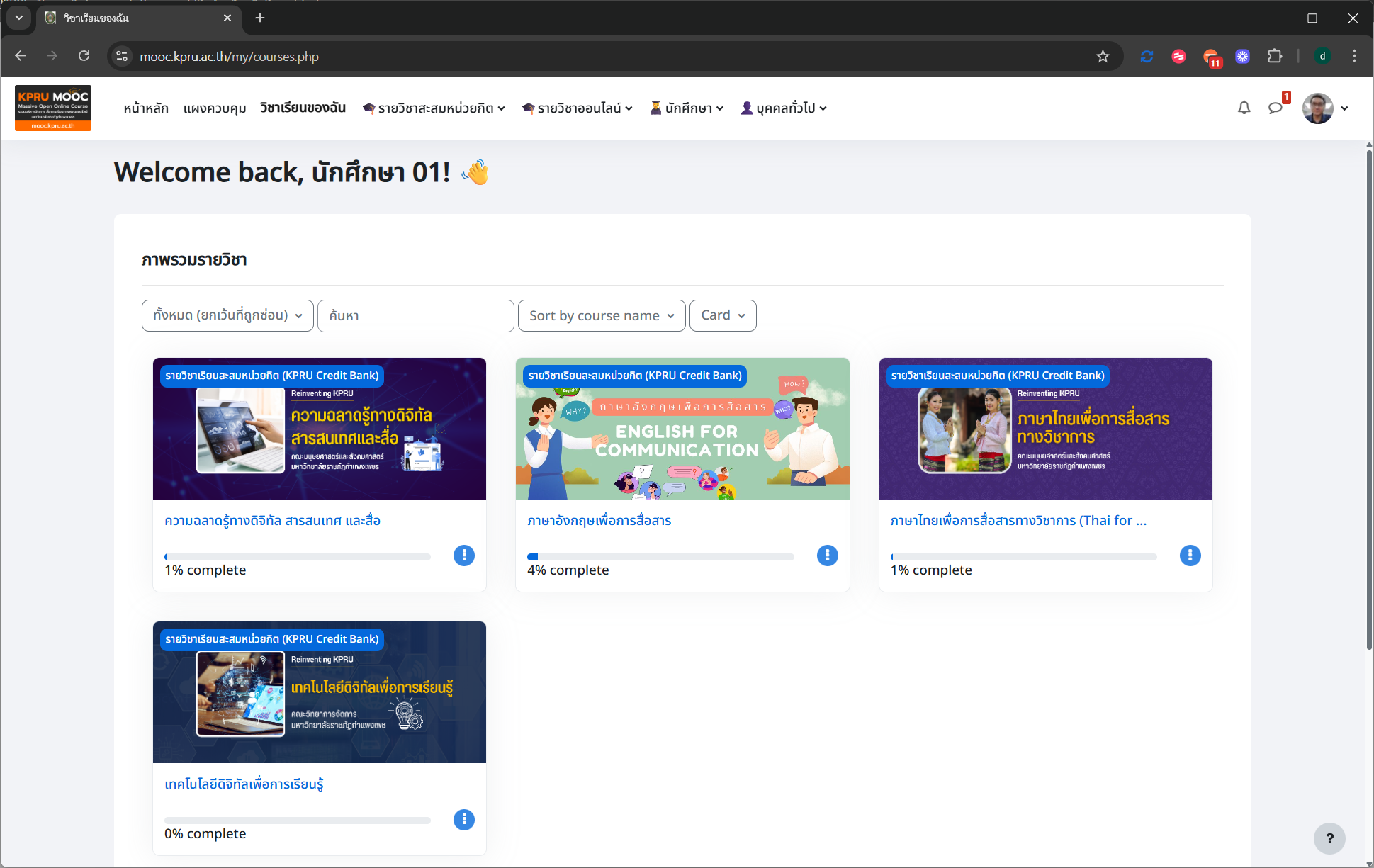Open the แผงควบคุม dashboard menu item
Screen dimensions: 1374x868
click(215, 108)
